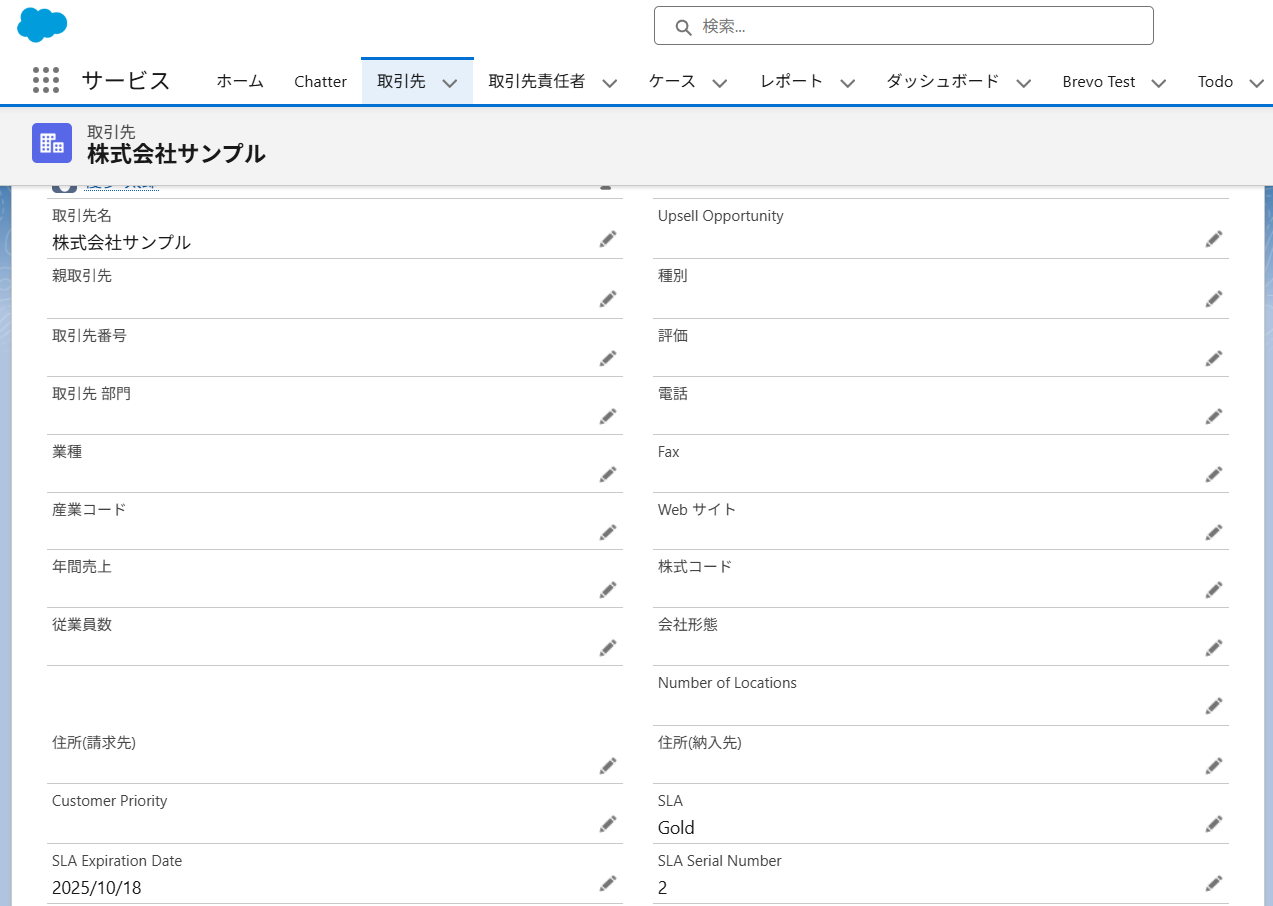Click the edit pencil for Customer Priority
Image resolution: width=1273 pixels, height=906 pixels.
pos(608,824)
